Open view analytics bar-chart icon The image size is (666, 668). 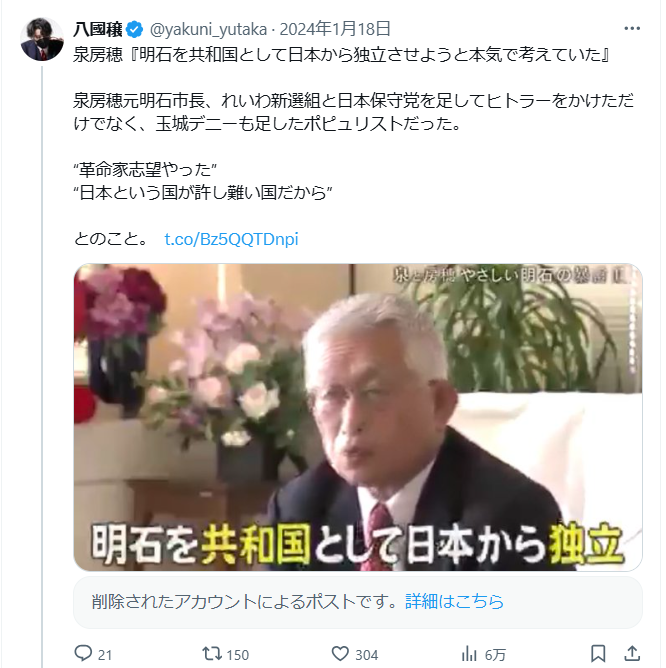click(x=469, y=653)
